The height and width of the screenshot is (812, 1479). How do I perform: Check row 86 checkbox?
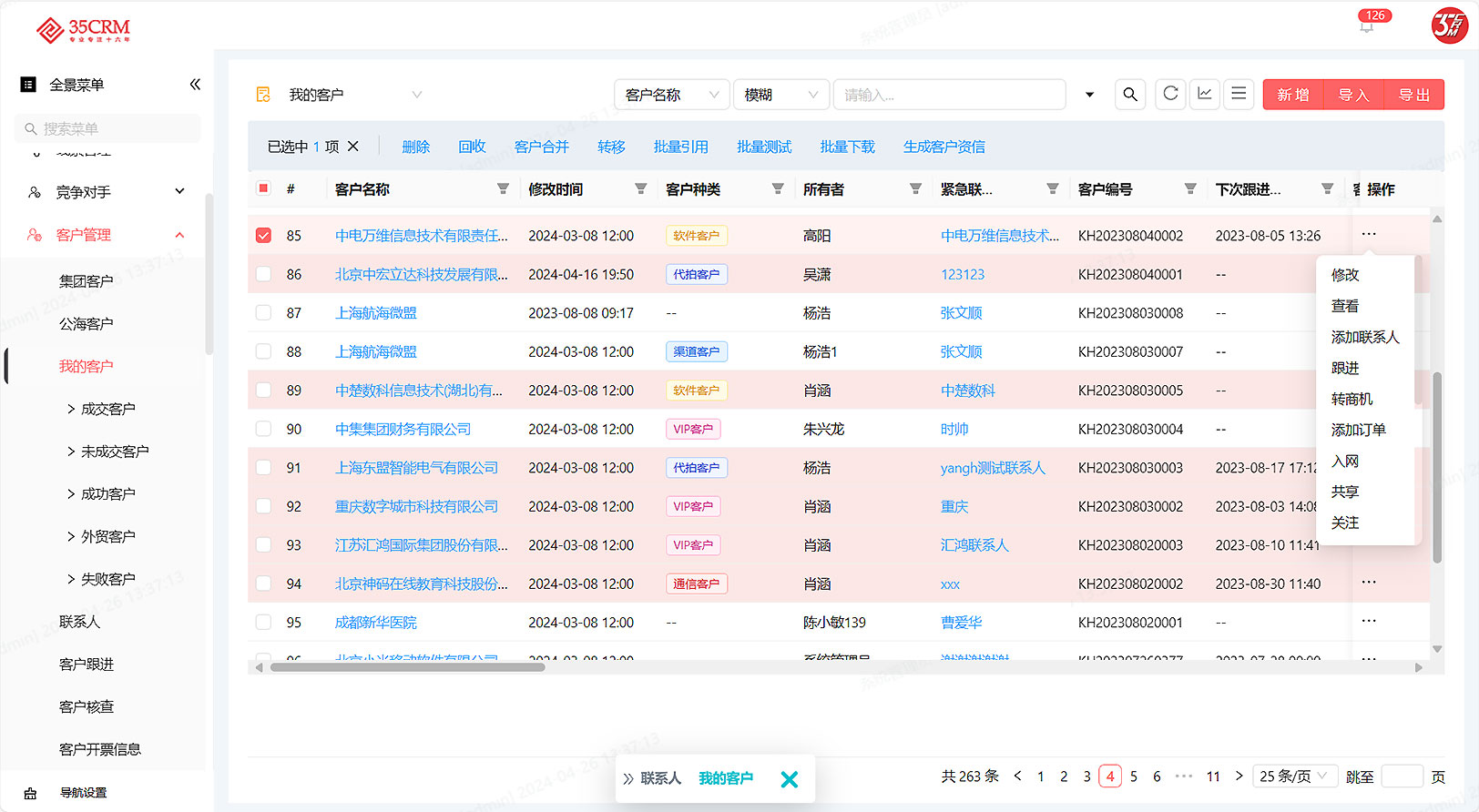click(263, 274)
